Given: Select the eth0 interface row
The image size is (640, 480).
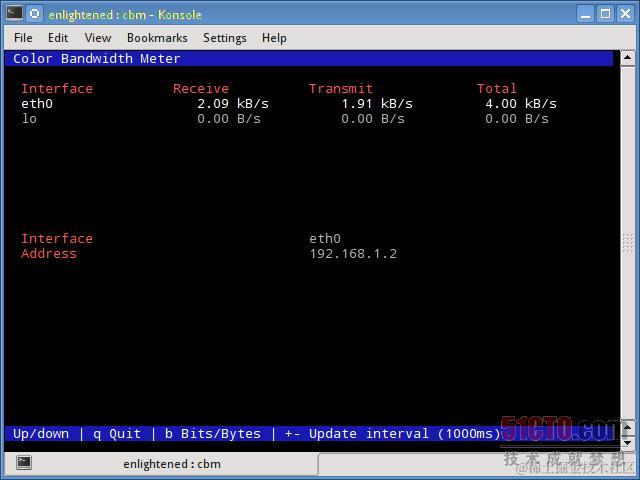Looking at the screenshot, I should [289, 104].
